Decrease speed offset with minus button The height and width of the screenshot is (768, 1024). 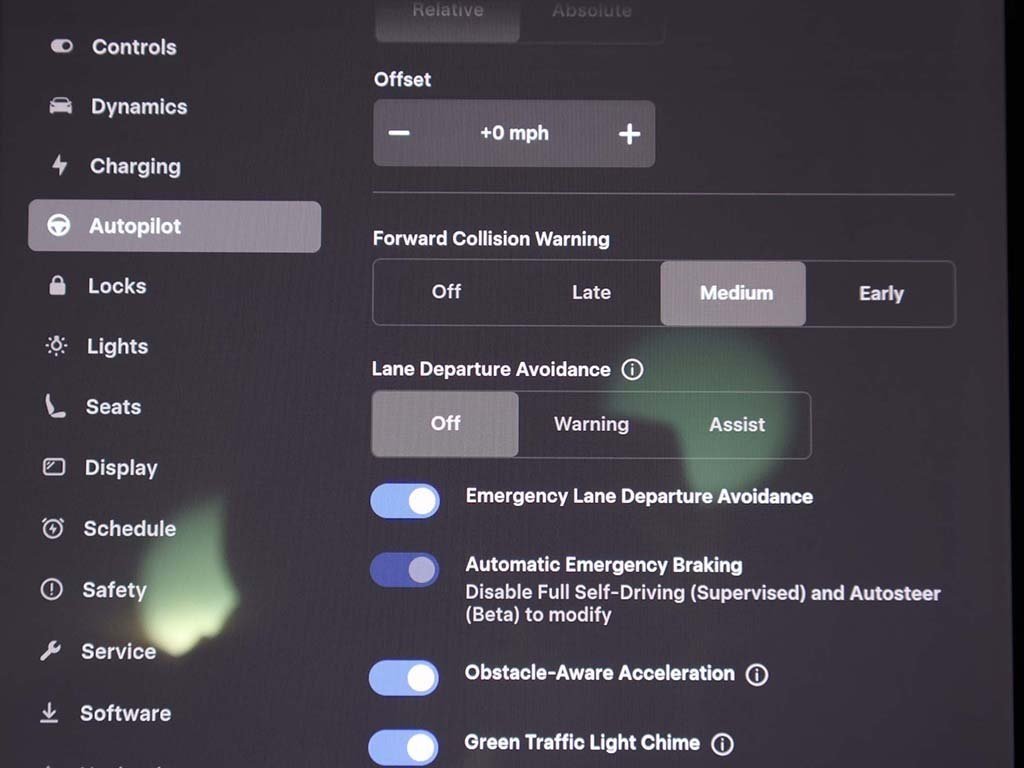point(399,134)
